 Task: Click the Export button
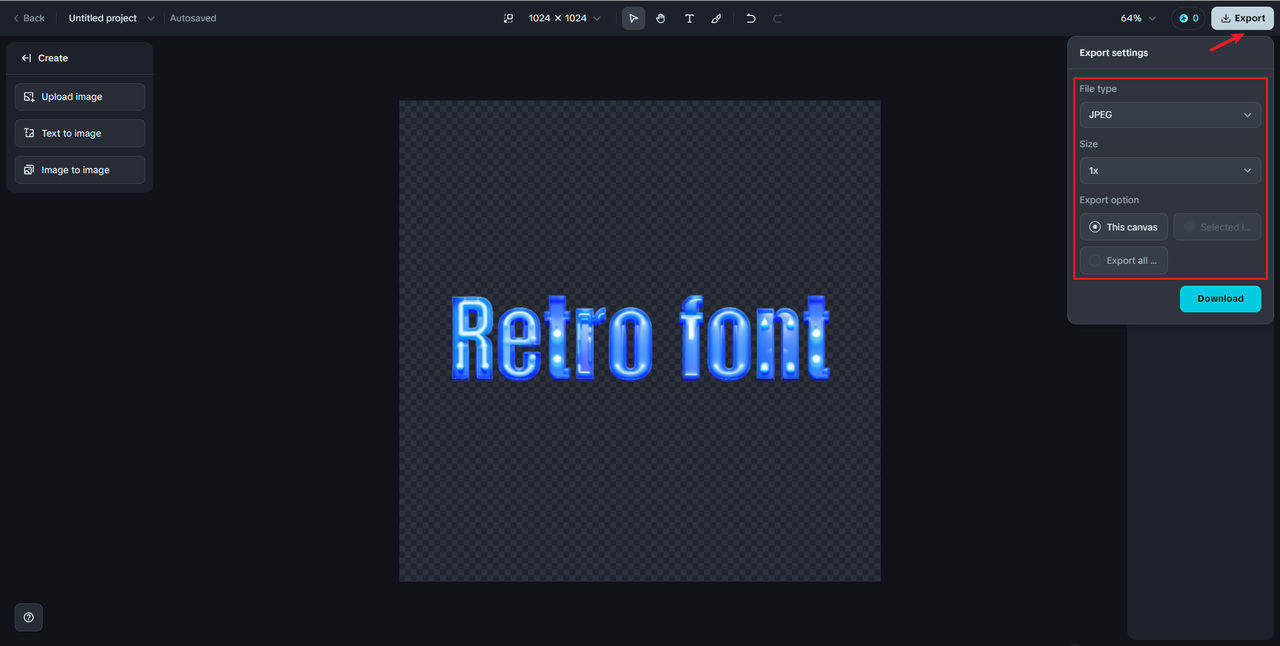pos(1242,18)
